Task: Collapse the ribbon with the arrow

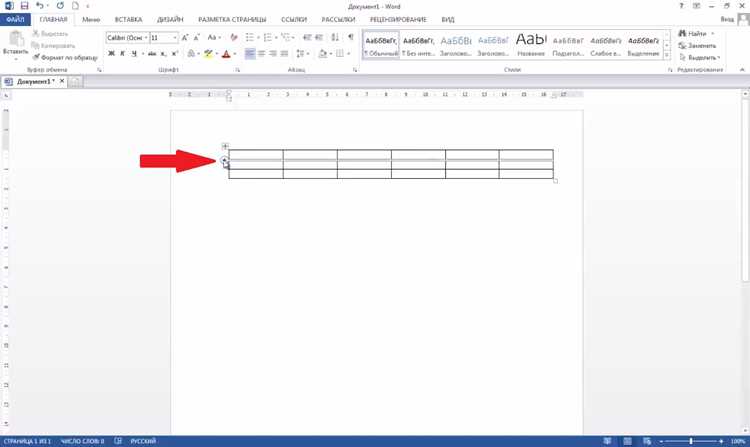Action: pyautogui.click(x=742, y=70)
